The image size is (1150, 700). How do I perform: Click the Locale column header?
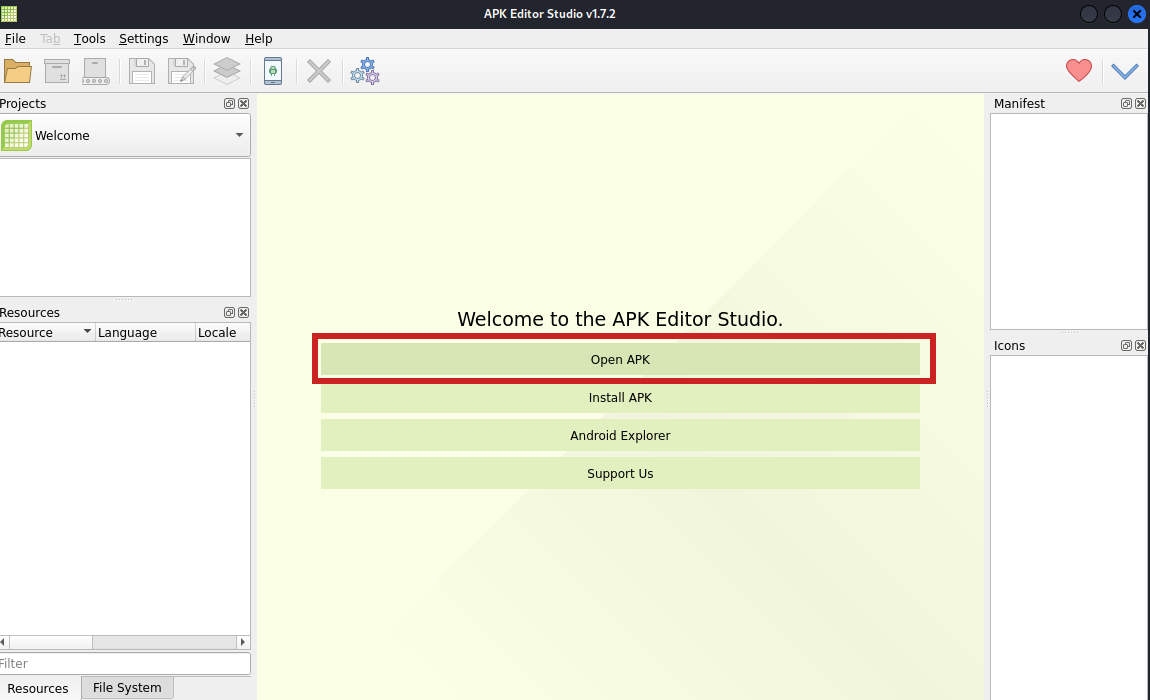click(223, 332)
